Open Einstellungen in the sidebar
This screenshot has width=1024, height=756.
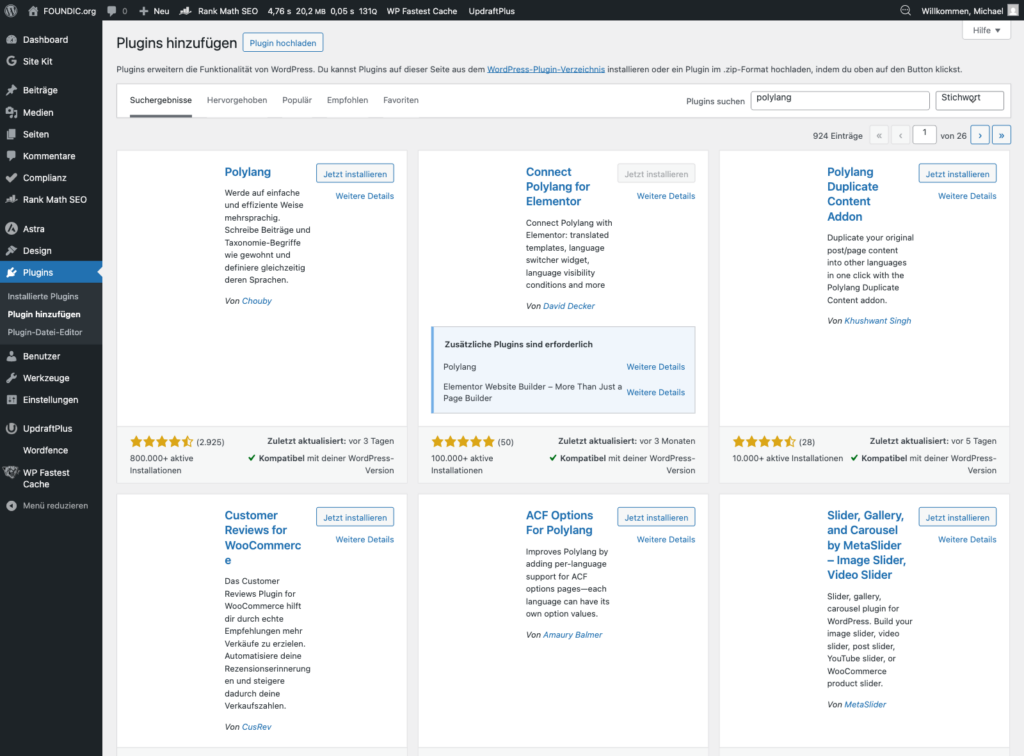(x=50, y=400)
